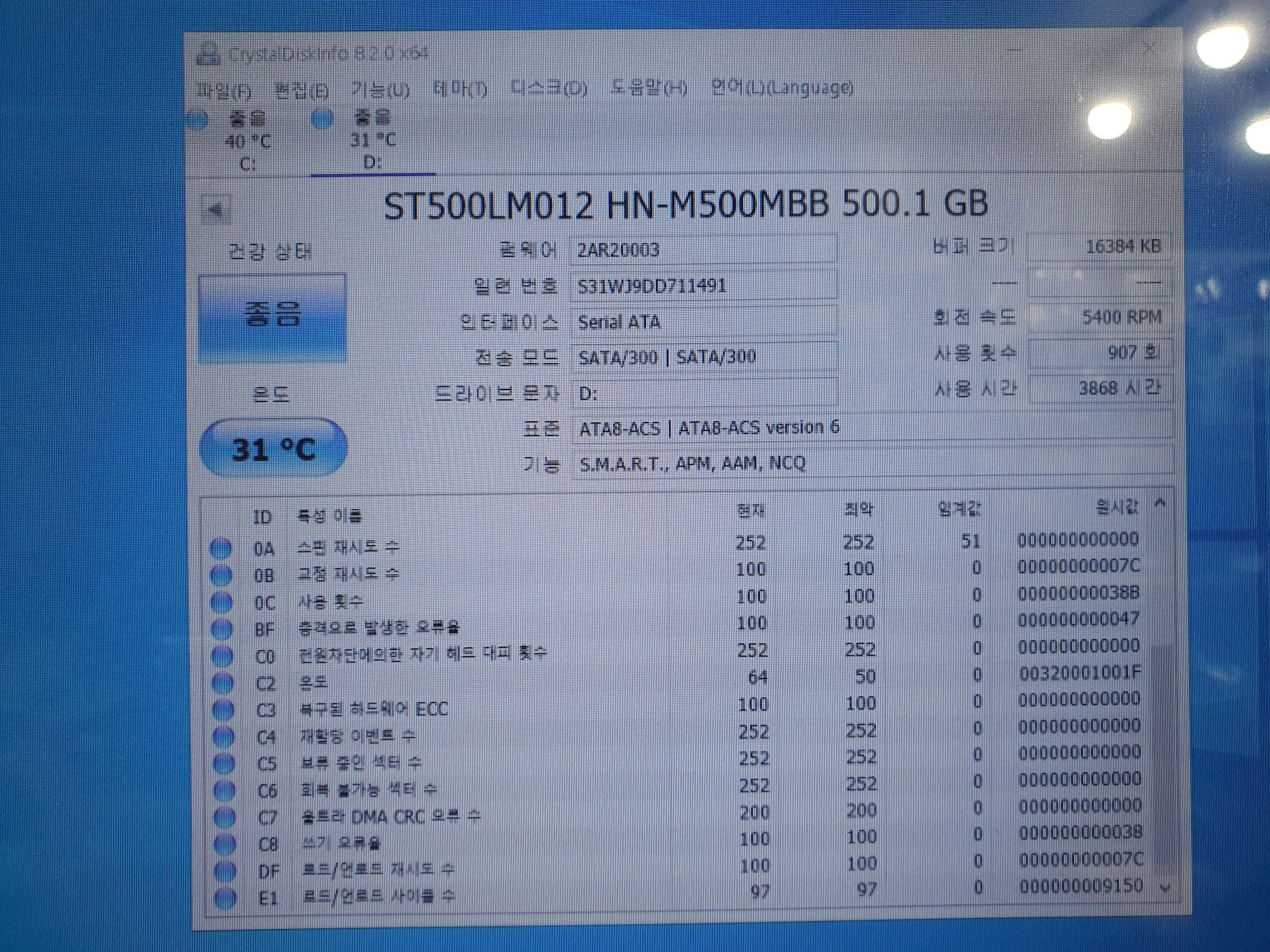The height and width of the screenshot is (952, 1270).
Task: Close the CrystalDiskInfo window
Action: point(1150,47)
